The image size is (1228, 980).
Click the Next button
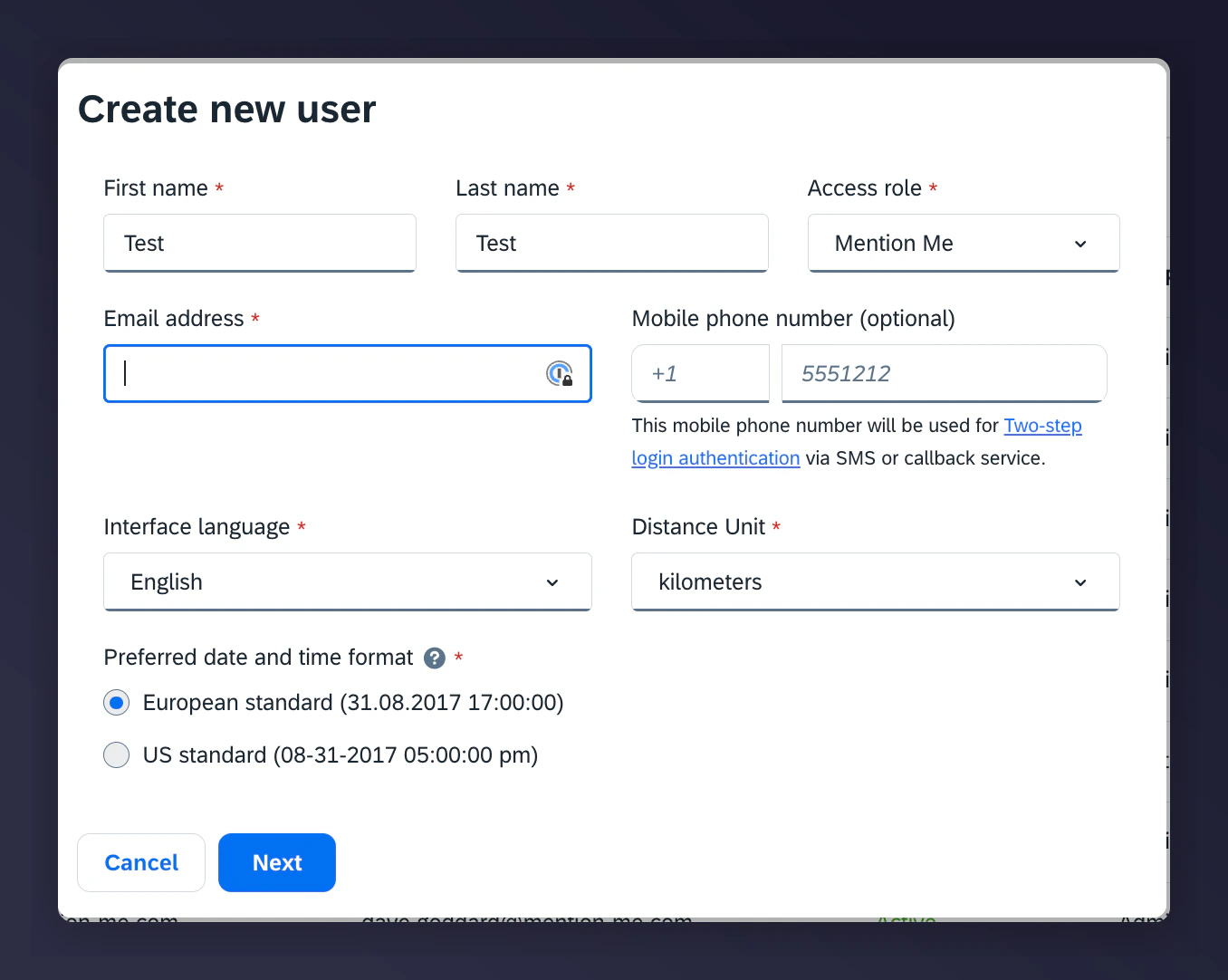coord(277,862)
